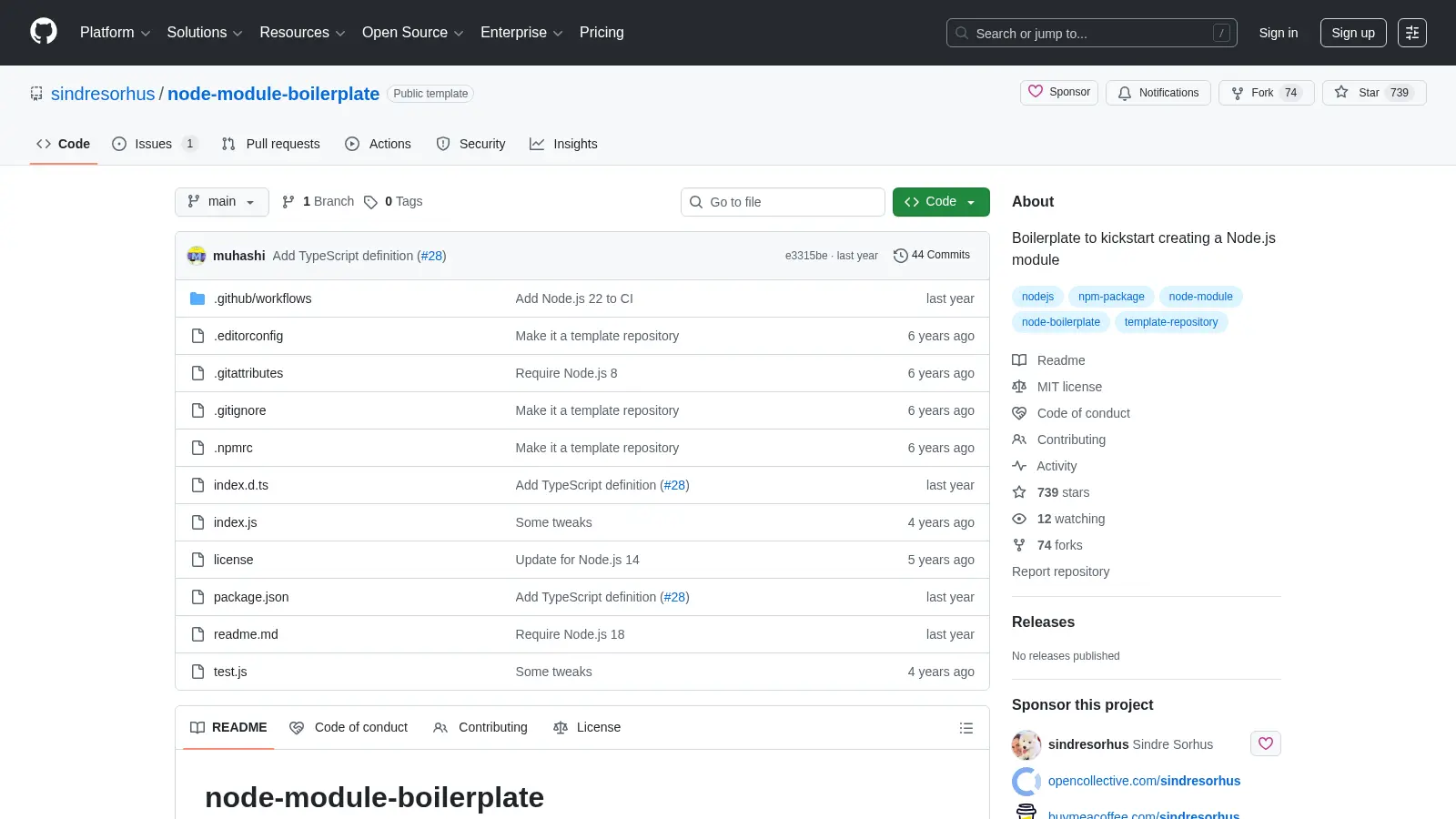1456x819 pixels.
Task: Expand the Platform menu
Action: [115, 33]
